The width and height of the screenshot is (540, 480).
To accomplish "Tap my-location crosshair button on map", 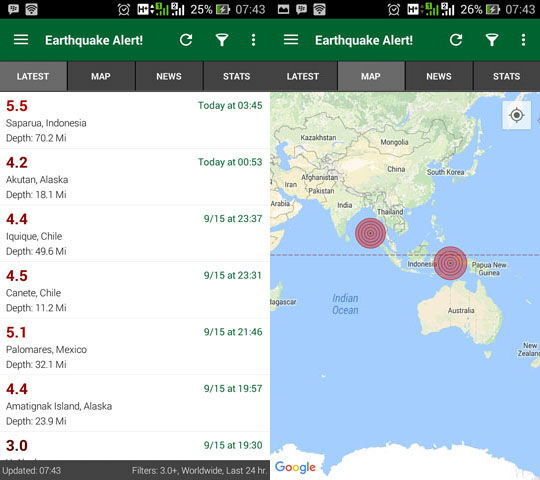I will [517, 115].
